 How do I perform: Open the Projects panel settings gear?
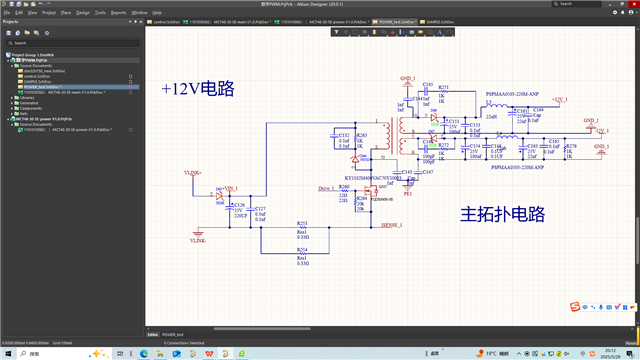click(x=47, y=33)
